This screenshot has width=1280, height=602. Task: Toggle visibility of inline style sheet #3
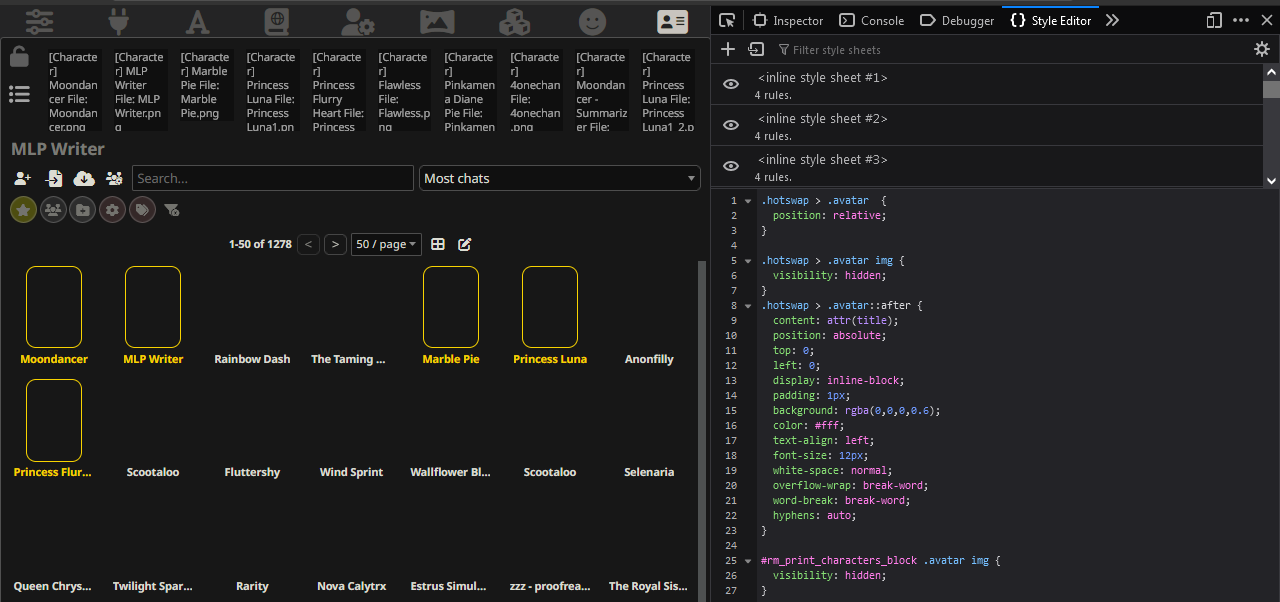[x=731, y=166]
